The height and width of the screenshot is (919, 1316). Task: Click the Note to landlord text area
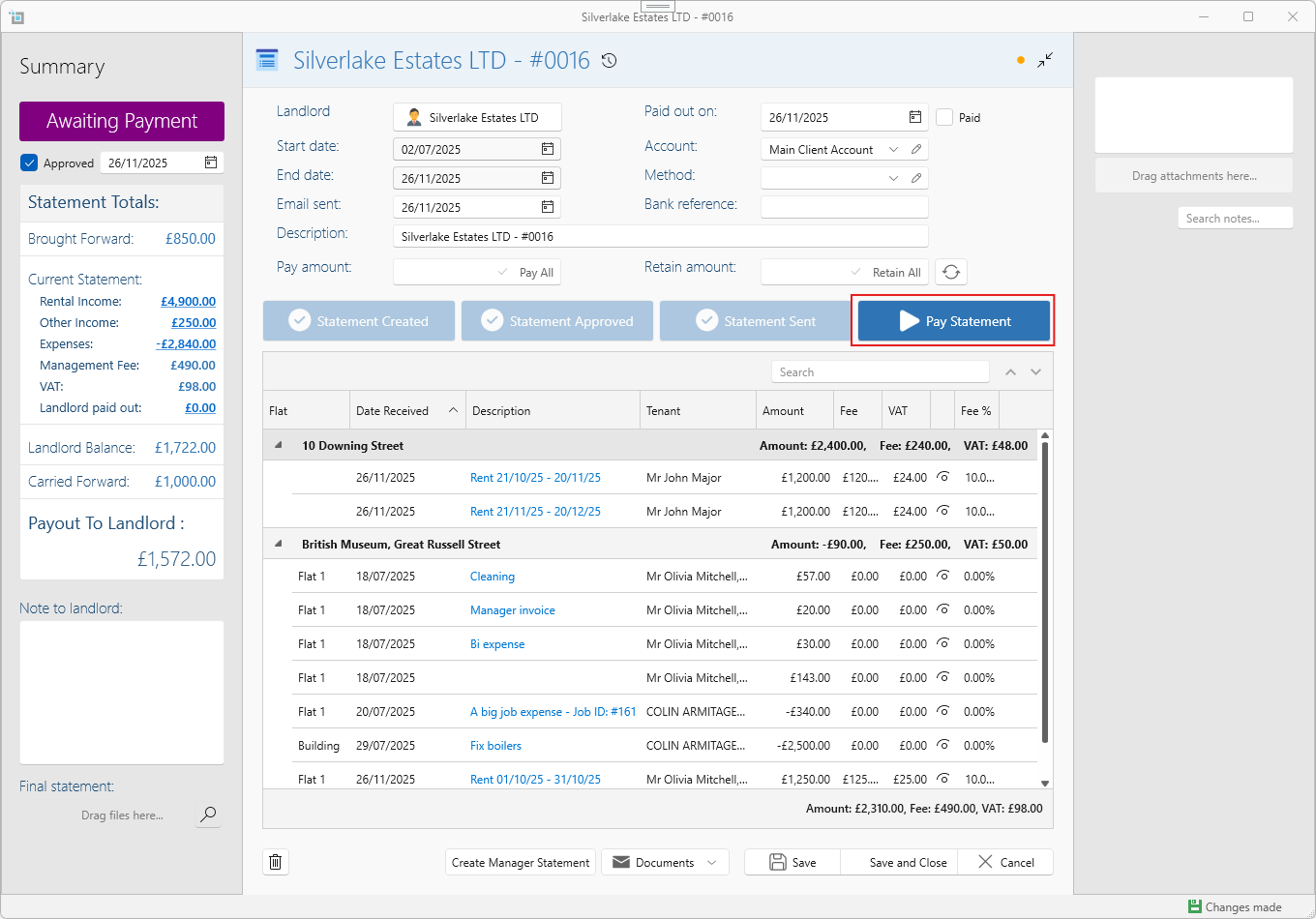[x=122, y=693]
